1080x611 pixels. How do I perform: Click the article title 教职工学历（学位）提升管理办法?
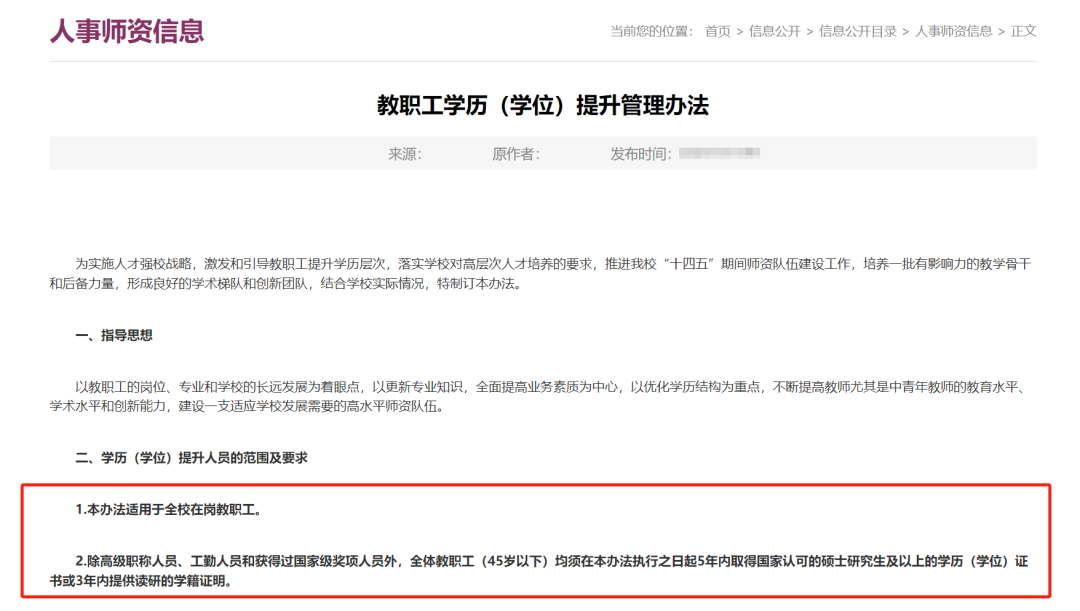(x=542, y=106)
